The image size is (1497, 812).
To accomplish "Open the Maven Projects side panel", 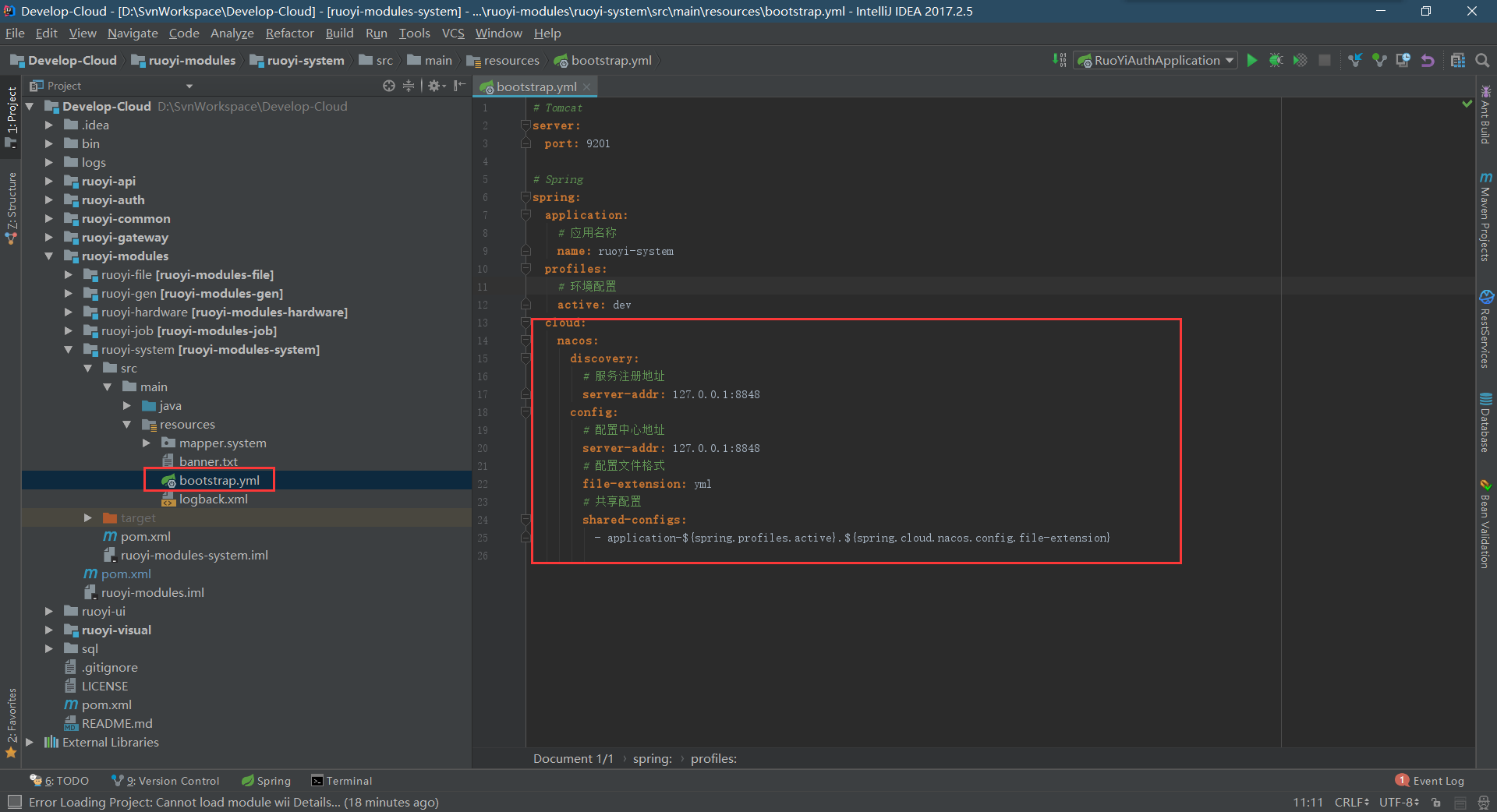I will point(1485,217).
